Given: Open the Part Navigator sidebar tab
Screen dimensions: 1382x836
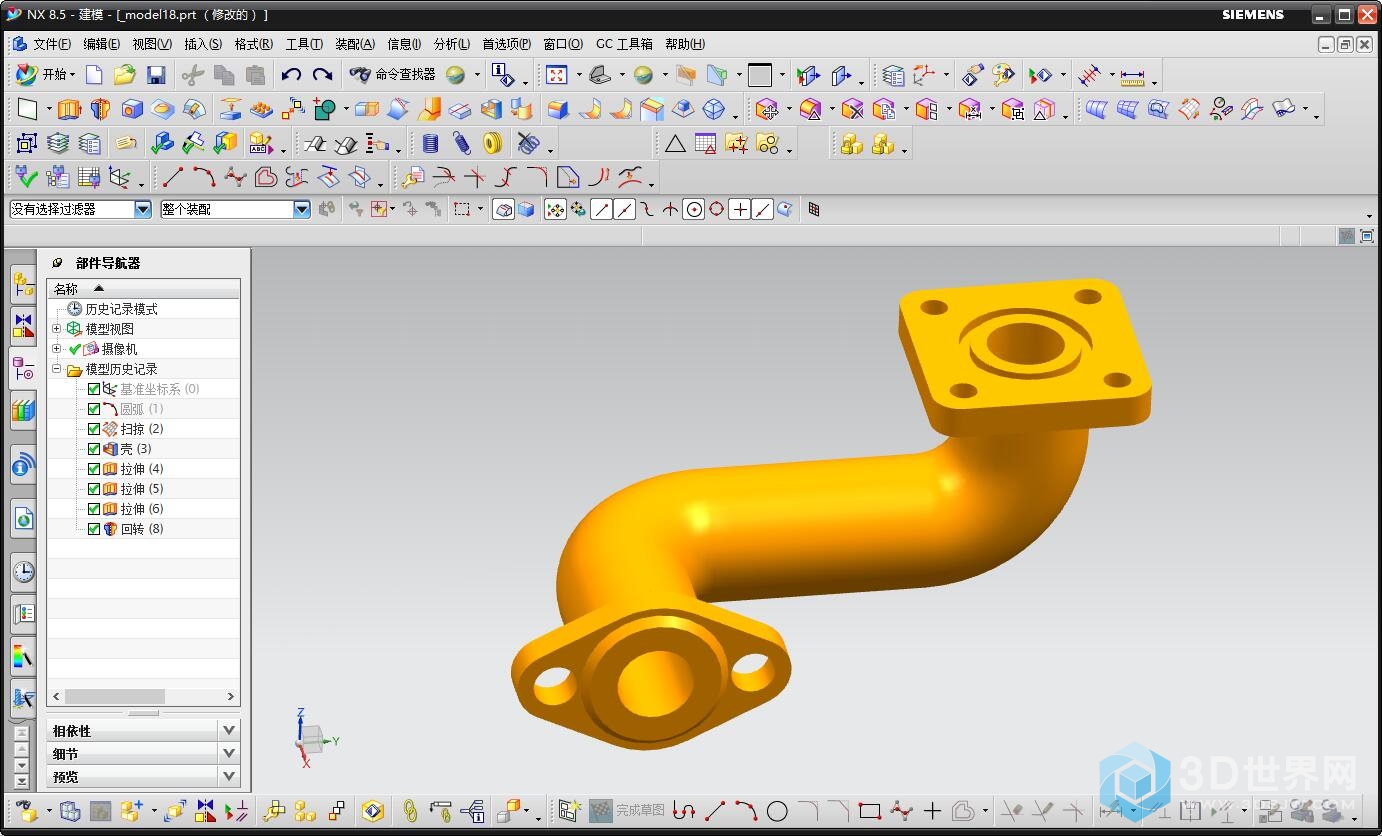Looking at the screenshot, I should pyautogui.click(x=23, y=368).
